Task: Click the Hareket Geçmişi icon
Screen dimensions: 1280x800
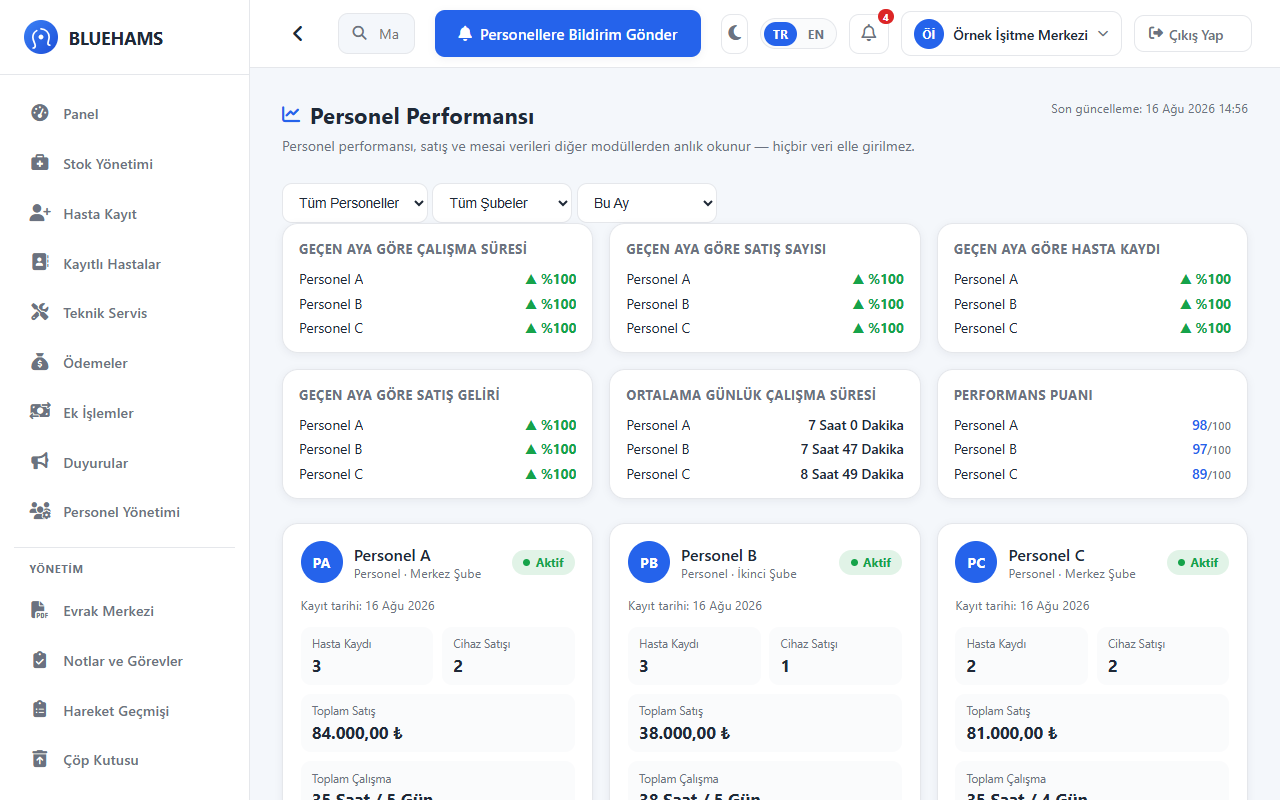Action: (x=40, y=710)
